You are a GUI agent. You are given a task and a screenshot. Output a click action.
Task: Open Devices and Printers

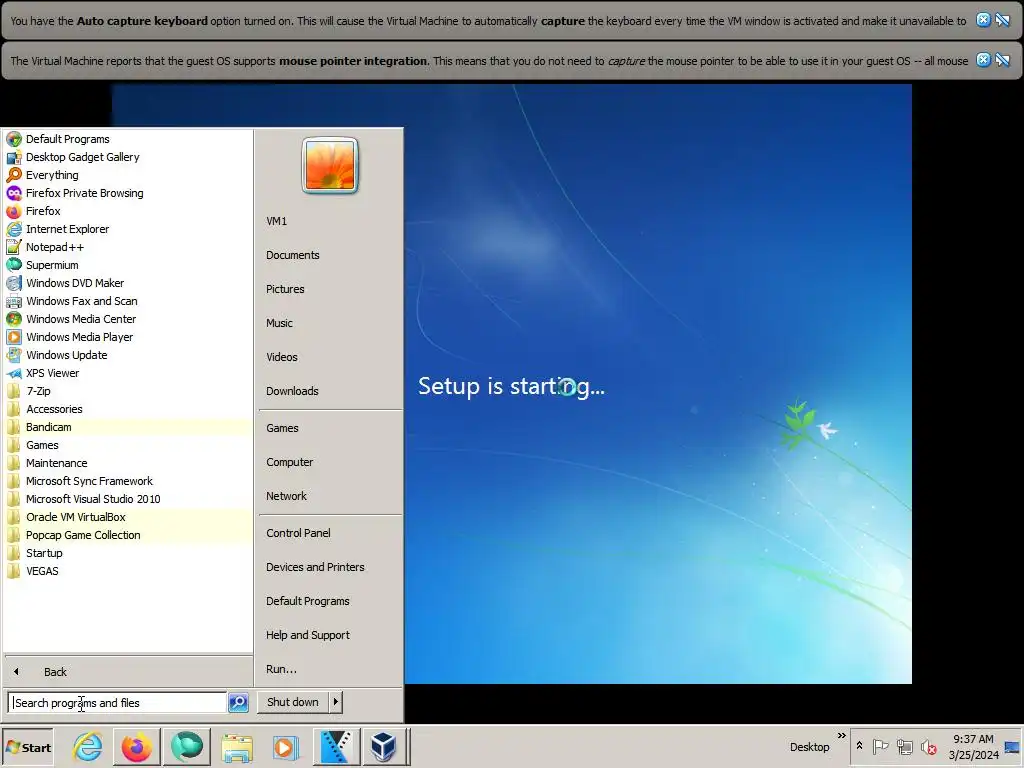click(x=328, y=568)
